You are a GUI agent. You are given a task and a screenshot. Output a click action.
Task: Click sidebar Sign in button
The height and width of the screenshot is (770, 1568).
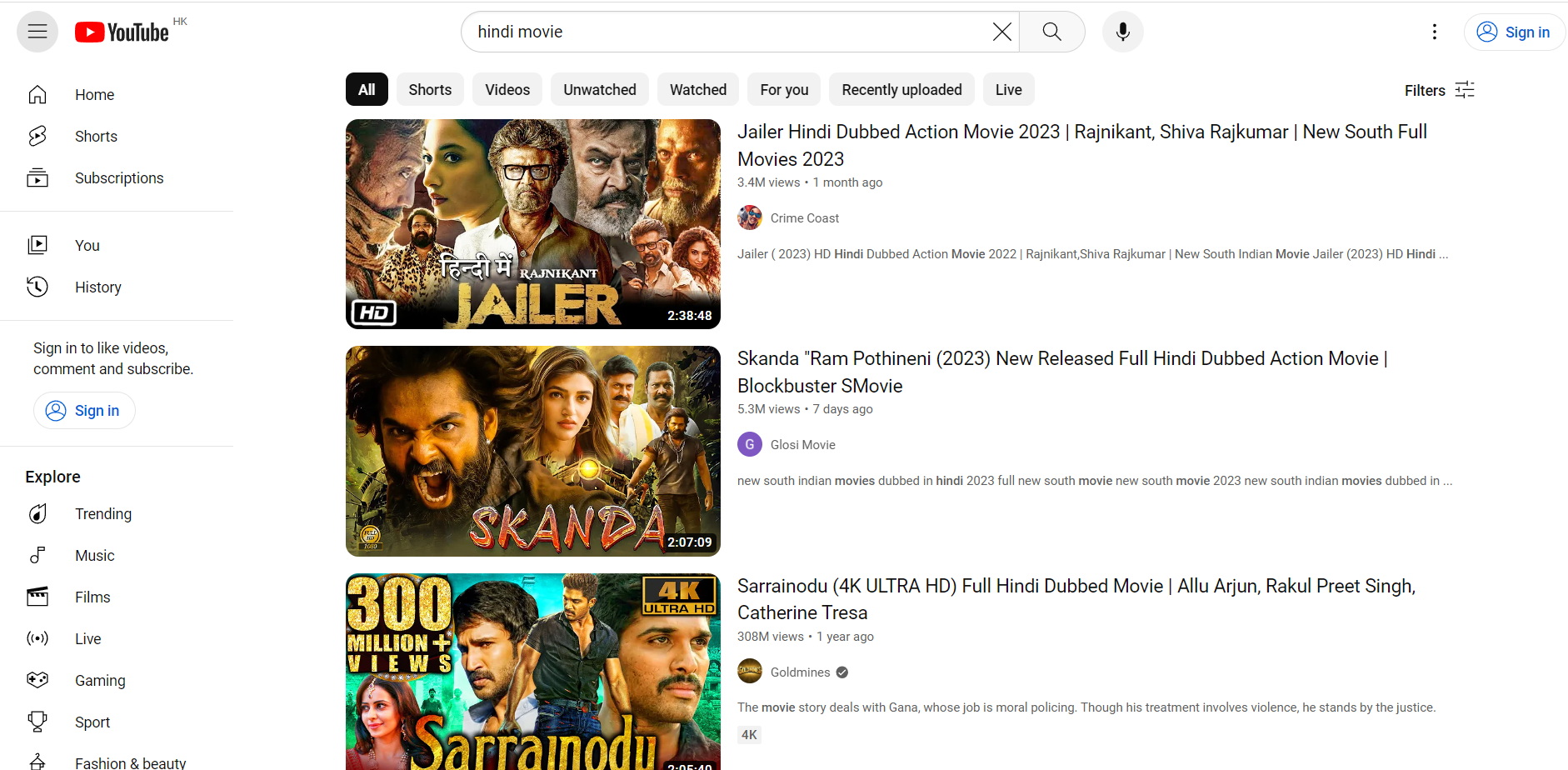pos(84,411)
